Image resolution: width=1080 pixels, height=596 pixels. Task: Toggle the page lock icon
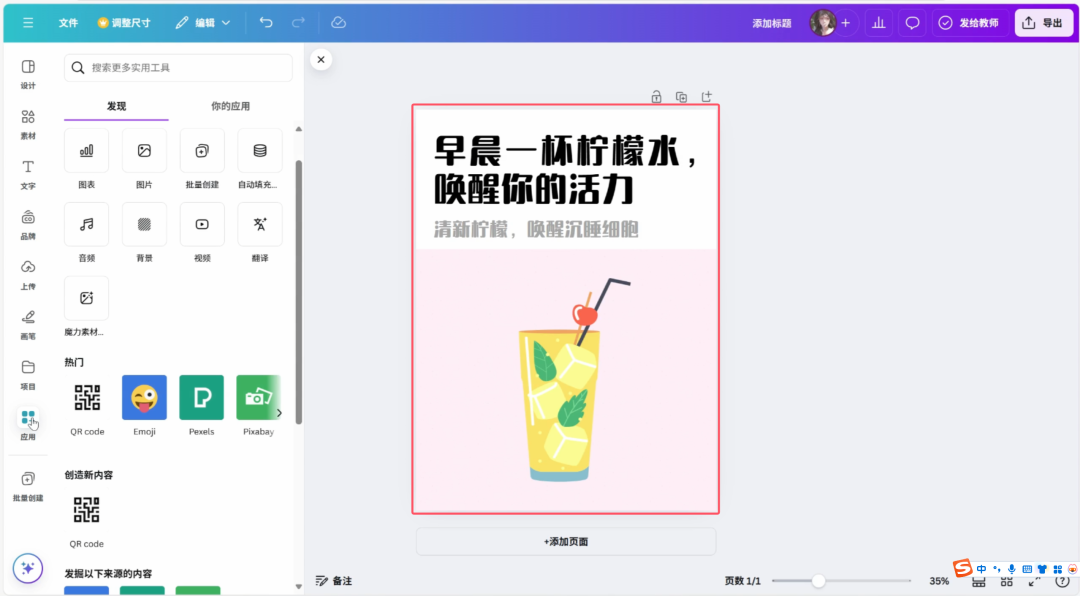656,96
